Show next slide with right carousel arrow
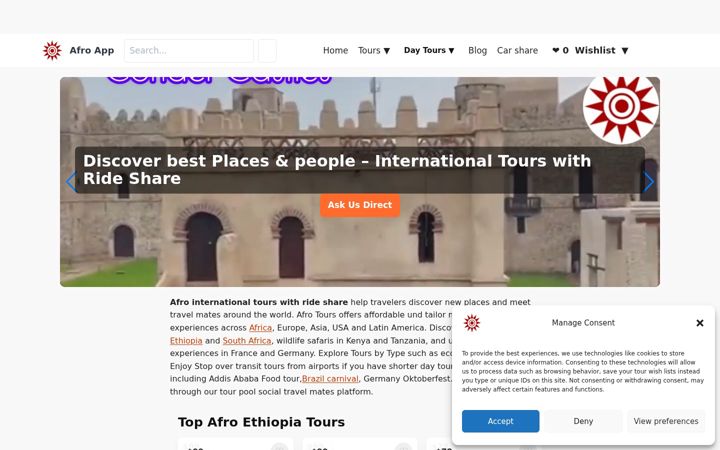The image size is (720, 450). click(x=648, y=182)
